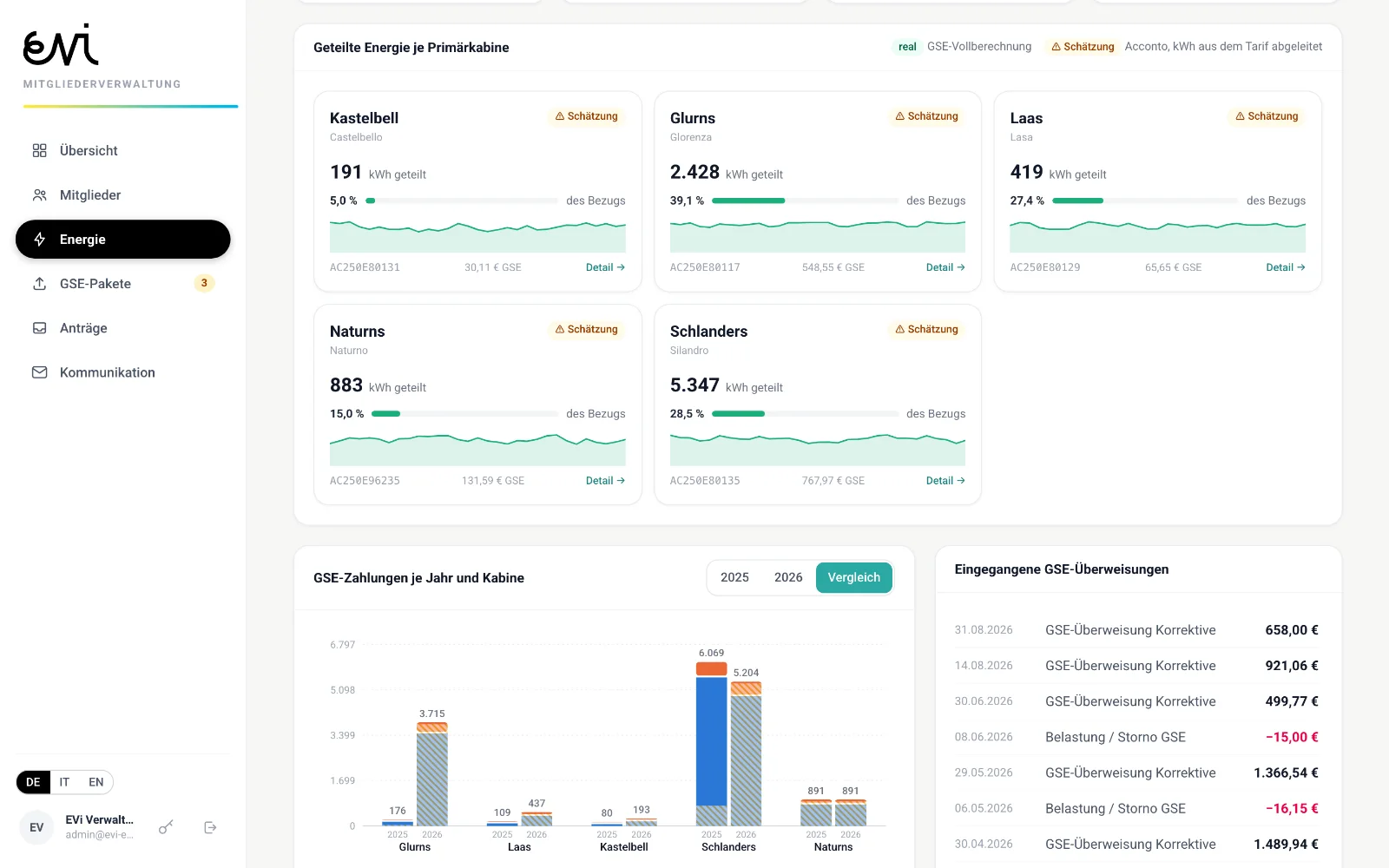The width and height of the screenshot is (1389, 868).
Task: Click the EVi logo
Action: pos(61,45)
